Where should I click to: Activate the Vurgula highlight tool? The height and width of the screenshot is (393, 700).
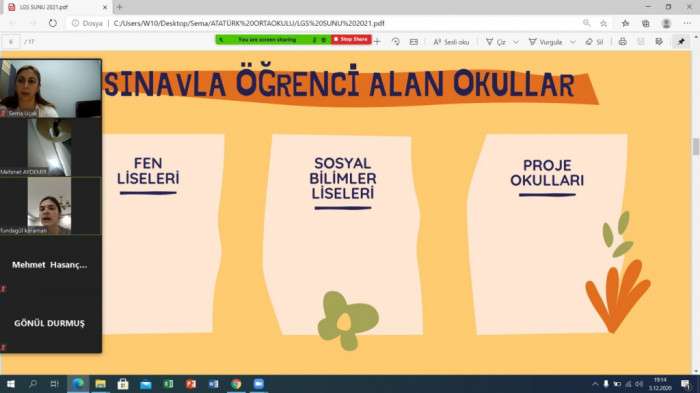click(x=546, y=42)
